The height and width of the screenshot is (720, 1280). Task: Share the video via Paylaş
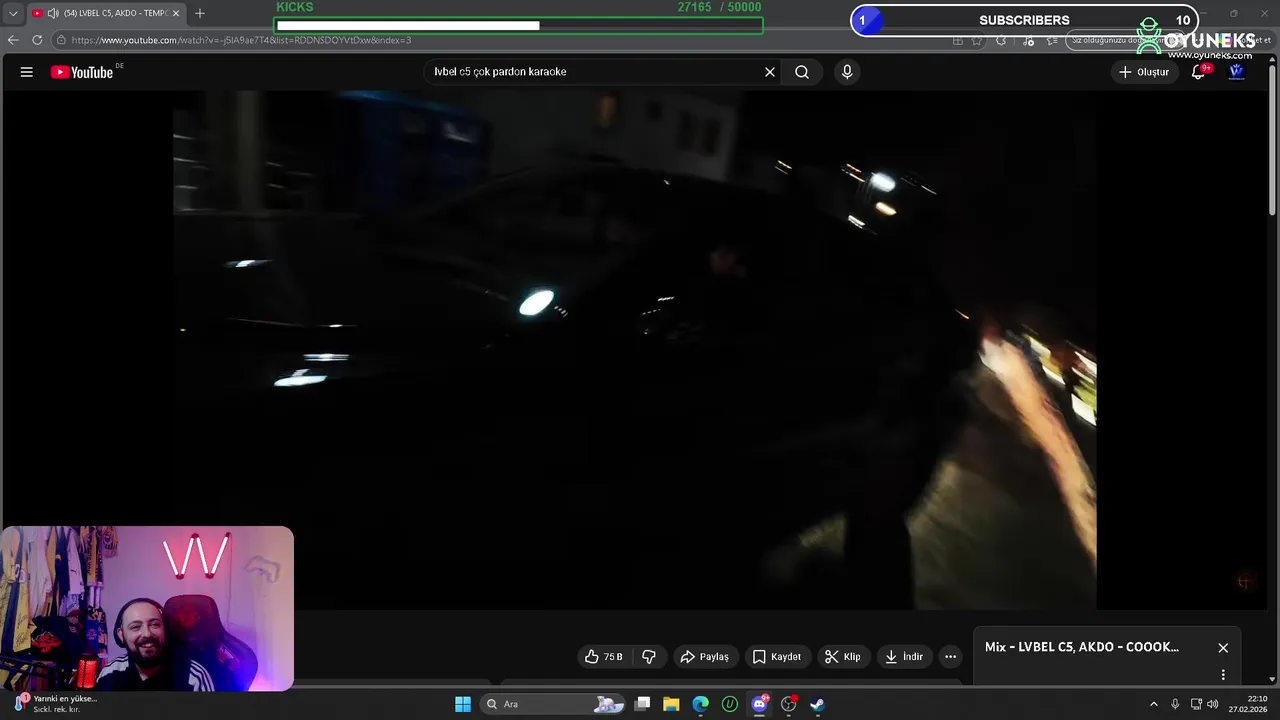[x=704, y=657]
